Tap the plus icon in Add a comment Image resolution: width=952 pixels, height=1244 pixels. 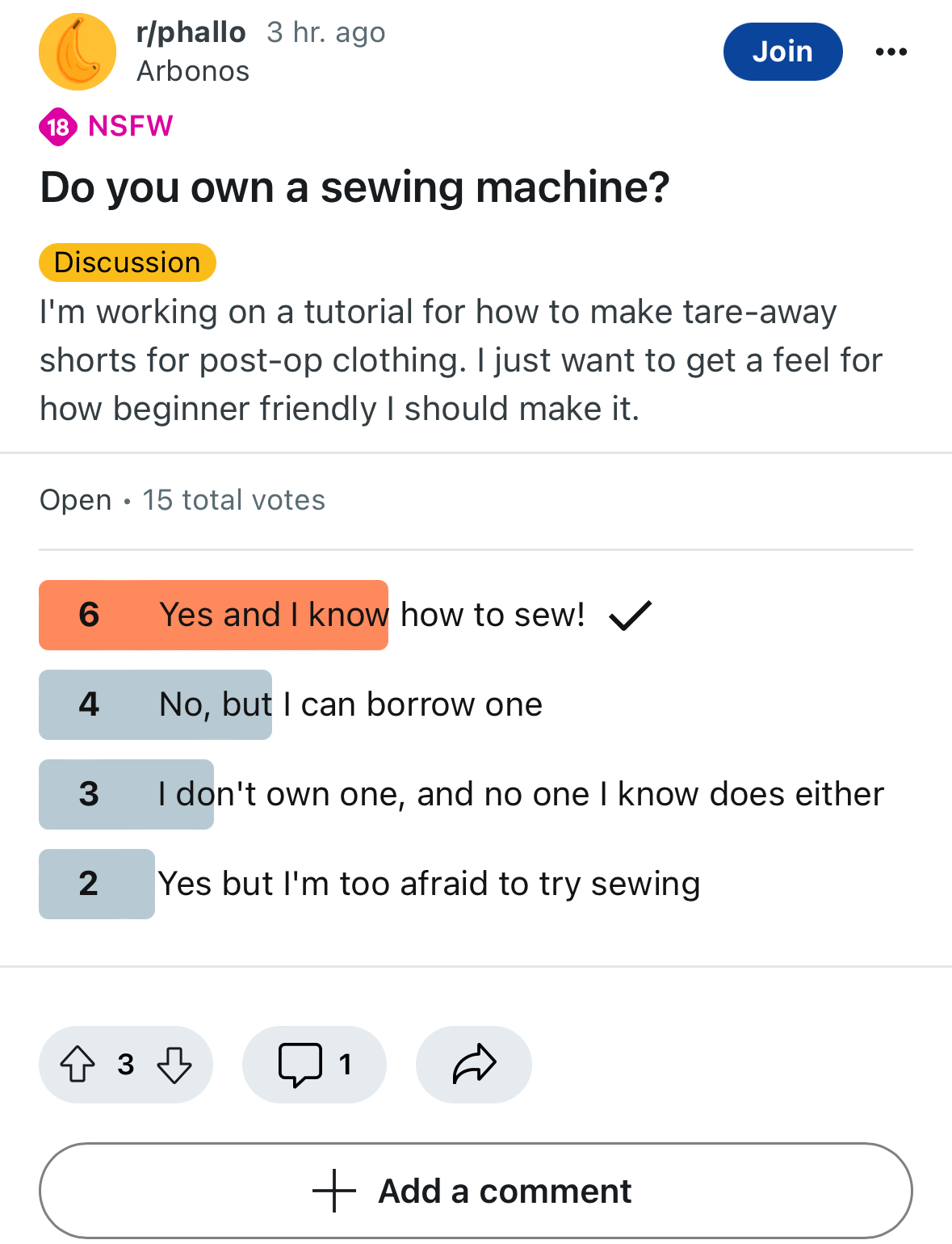(x=333, y=1191)
